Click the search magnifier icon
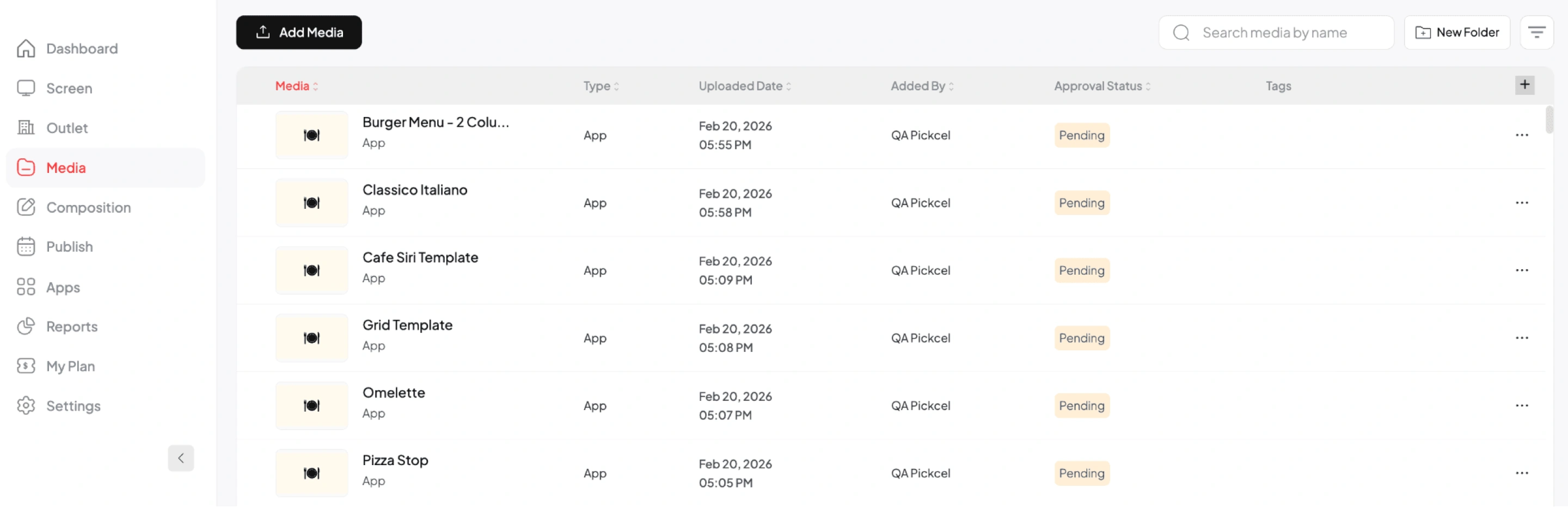Screen dimensions: 1568x507 tap(1181, 33)
